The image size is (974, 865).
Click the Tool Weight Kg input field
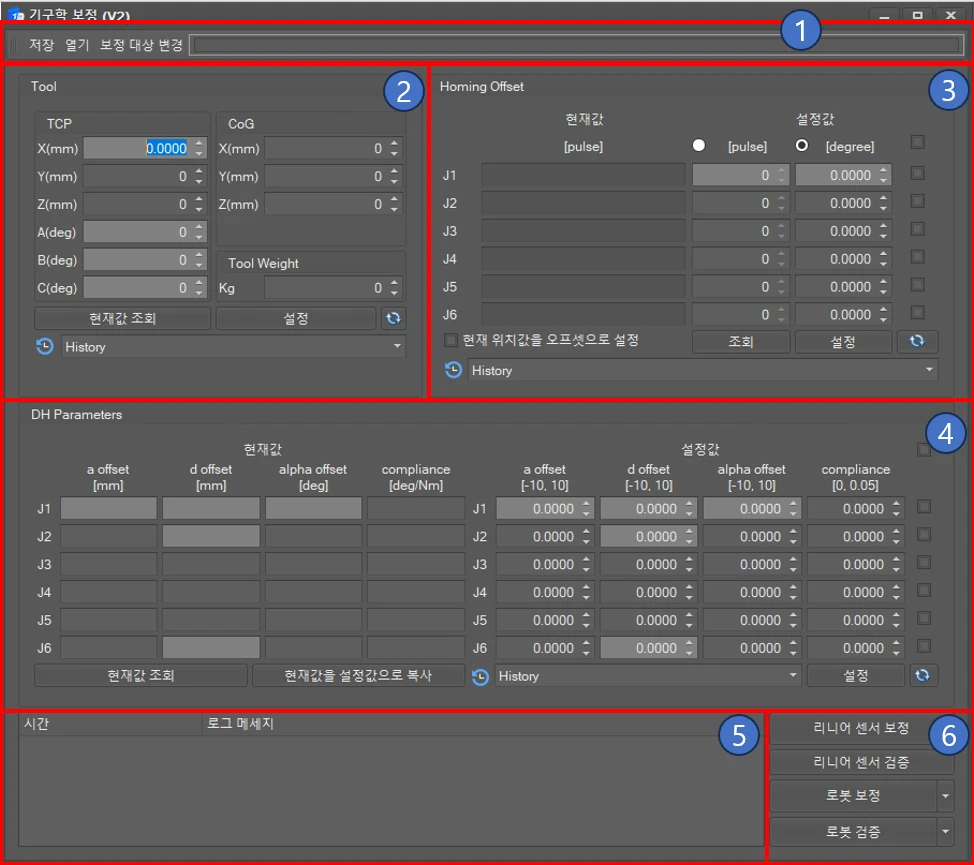[x=326, y=288]
